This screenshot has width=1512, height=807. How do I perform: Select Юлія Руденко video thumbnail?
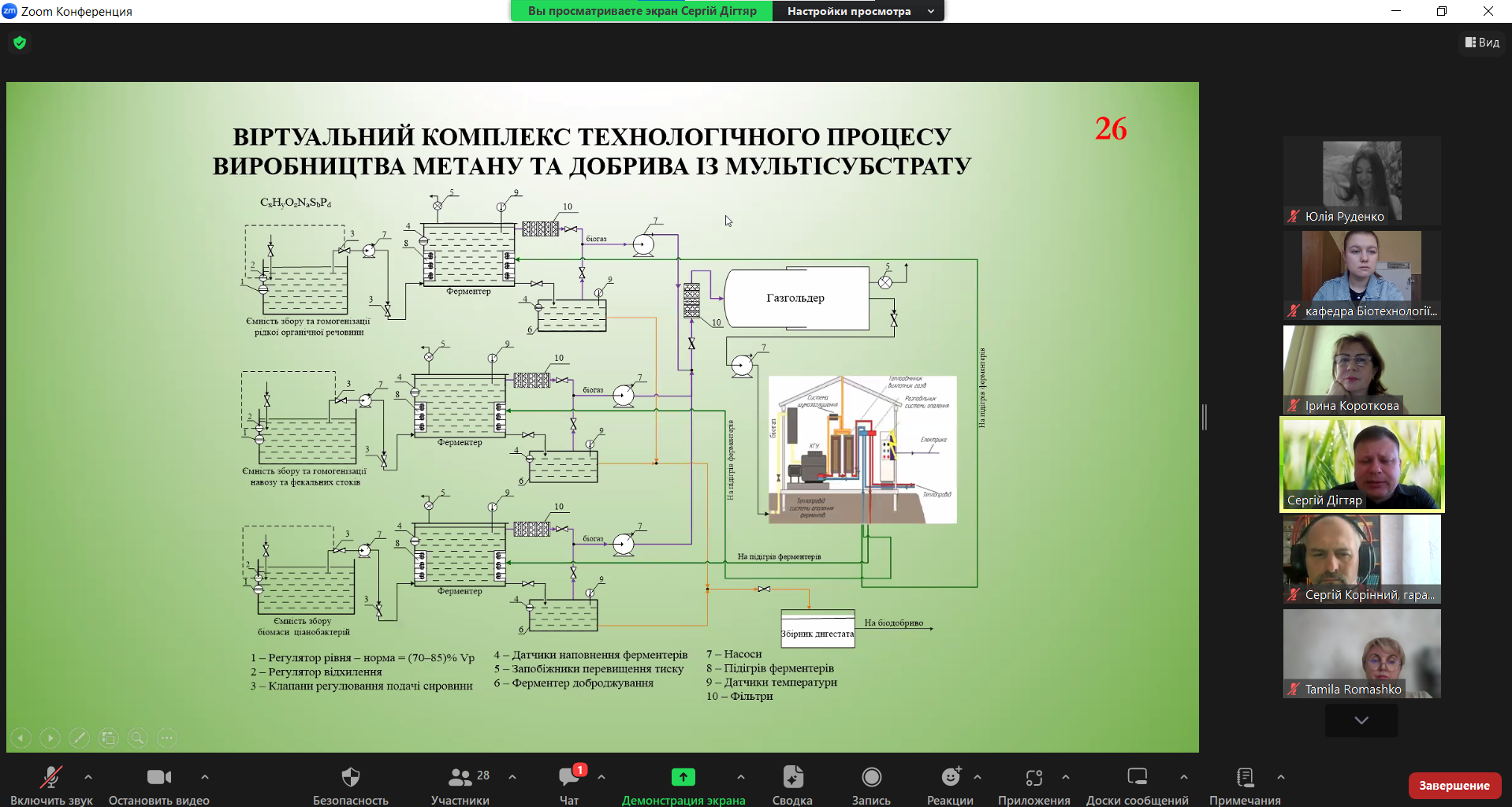click(x=1361, y=181)
